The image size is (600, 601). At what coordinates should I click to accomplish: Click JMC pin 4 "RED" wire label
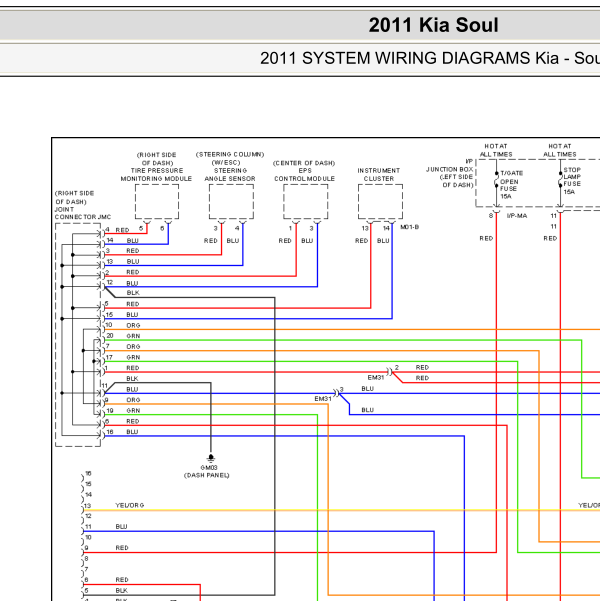[x=122, y=230]
